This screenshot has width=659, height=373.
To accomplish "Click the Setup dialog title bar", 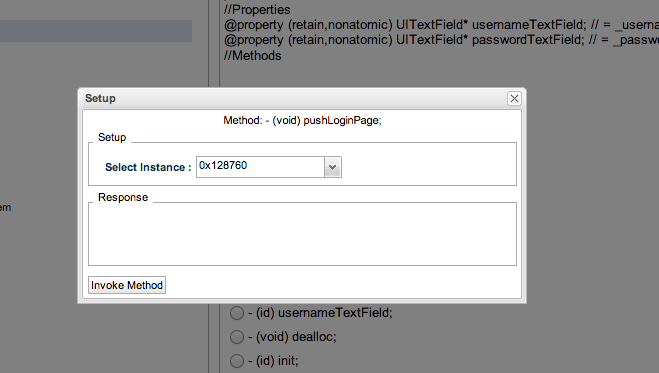I will coord(294,99).
